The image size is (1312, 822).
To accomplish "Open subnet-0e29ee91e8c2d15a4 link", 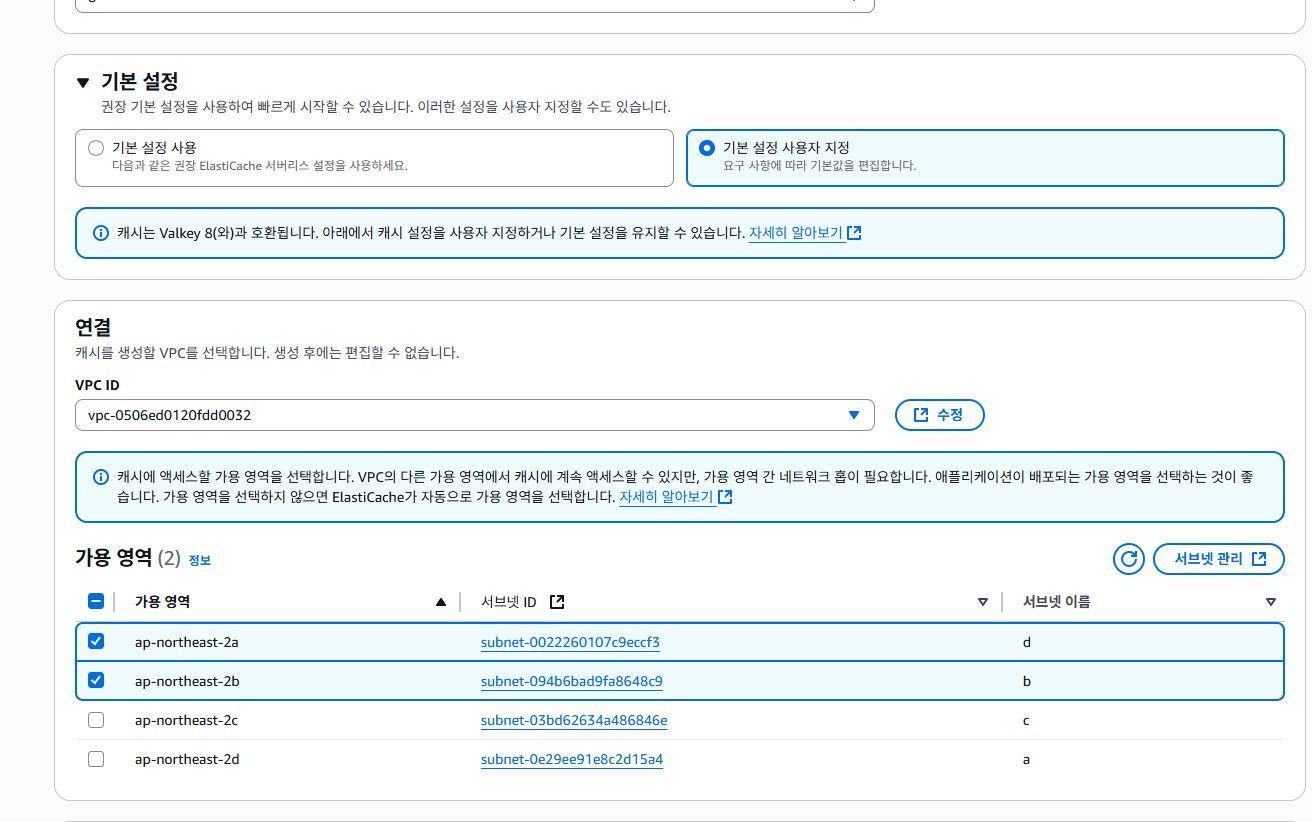I will click(572, 759).
